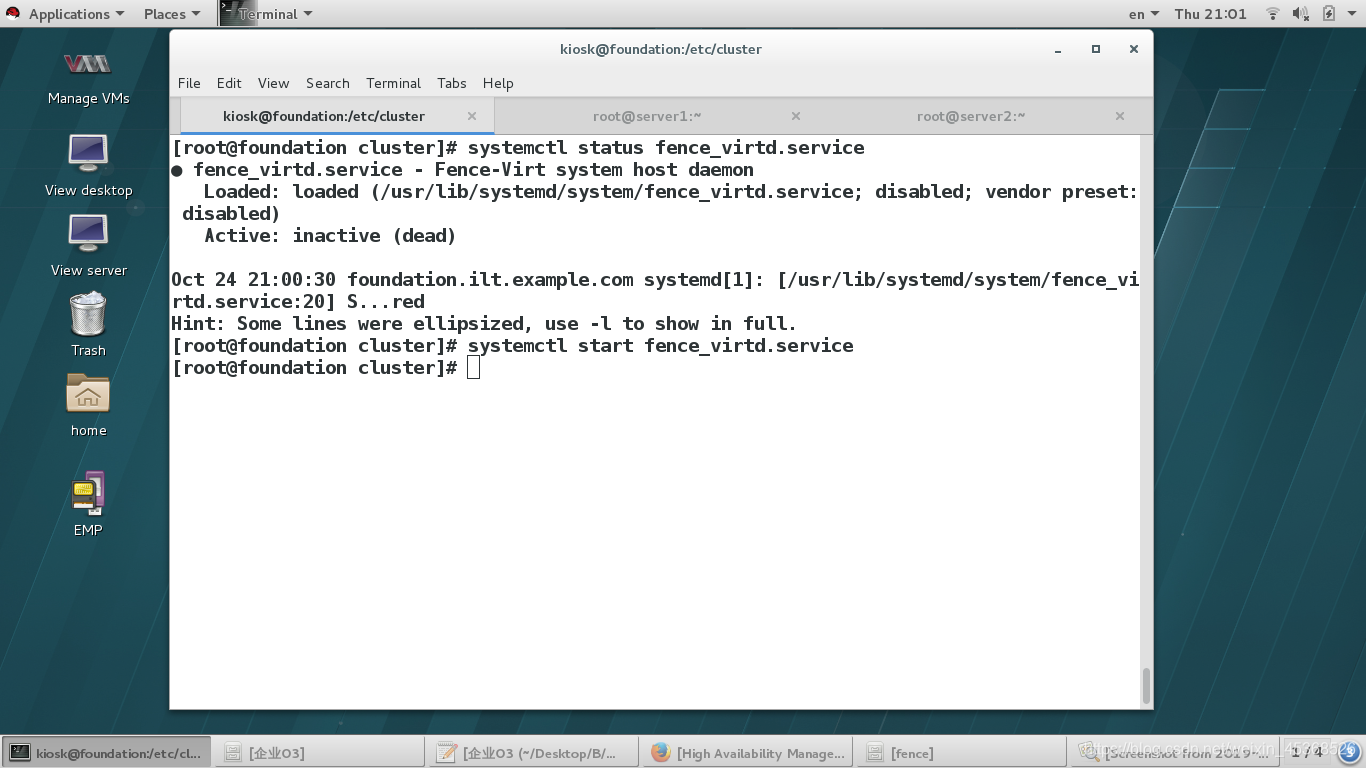Select kiosk@foundation taskbar item
Viewport: 1366px width, 768px height.
tap(105, 752)
